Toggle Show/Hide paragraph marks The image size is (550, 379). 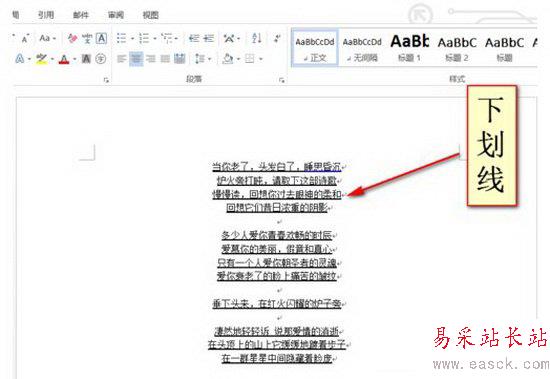click(277, 38)
